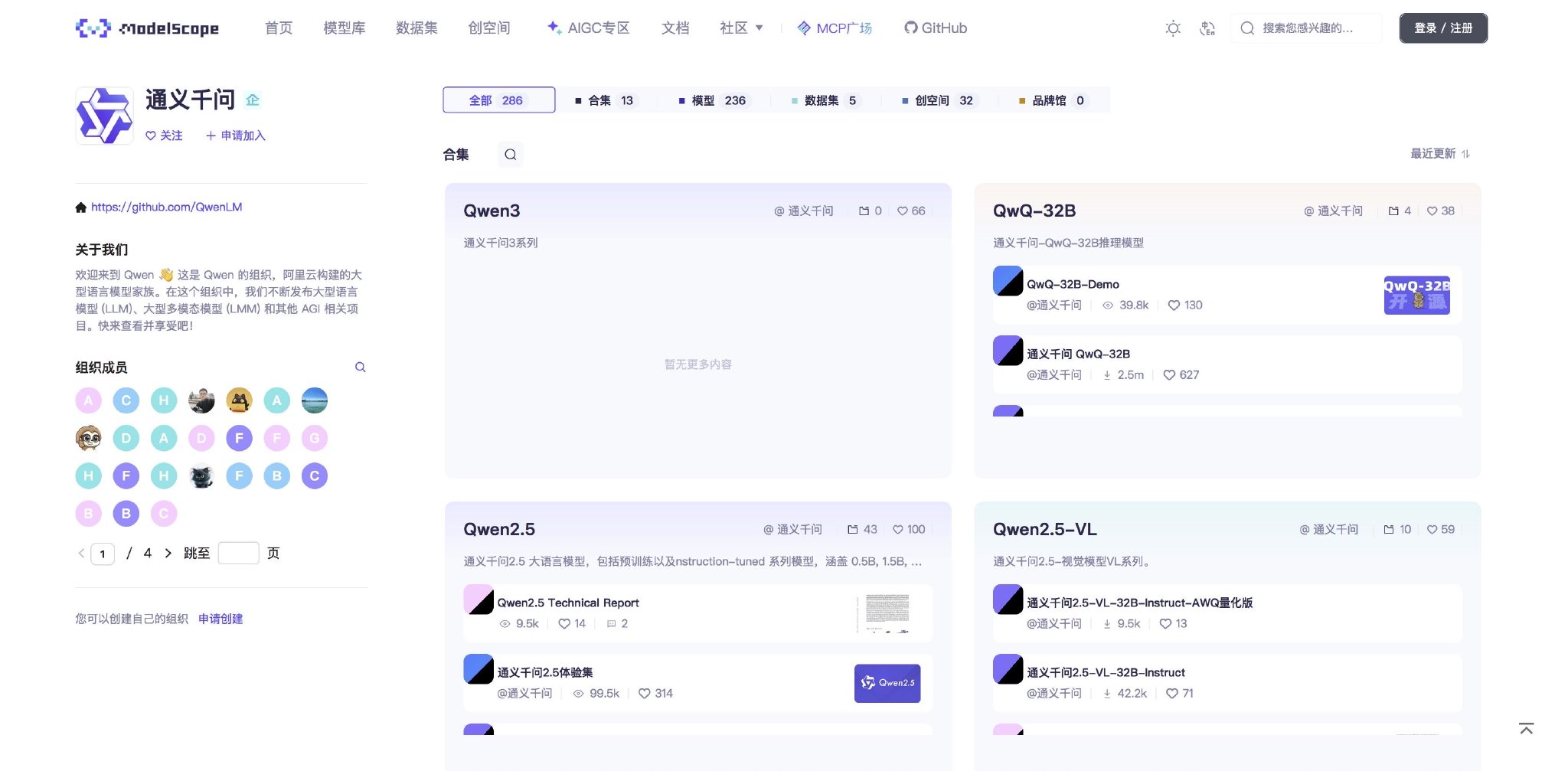This screenshot has width=1568, height=771.
Task: Like 通义千问2.5体验集 heart icon
Action: (645, 694)
